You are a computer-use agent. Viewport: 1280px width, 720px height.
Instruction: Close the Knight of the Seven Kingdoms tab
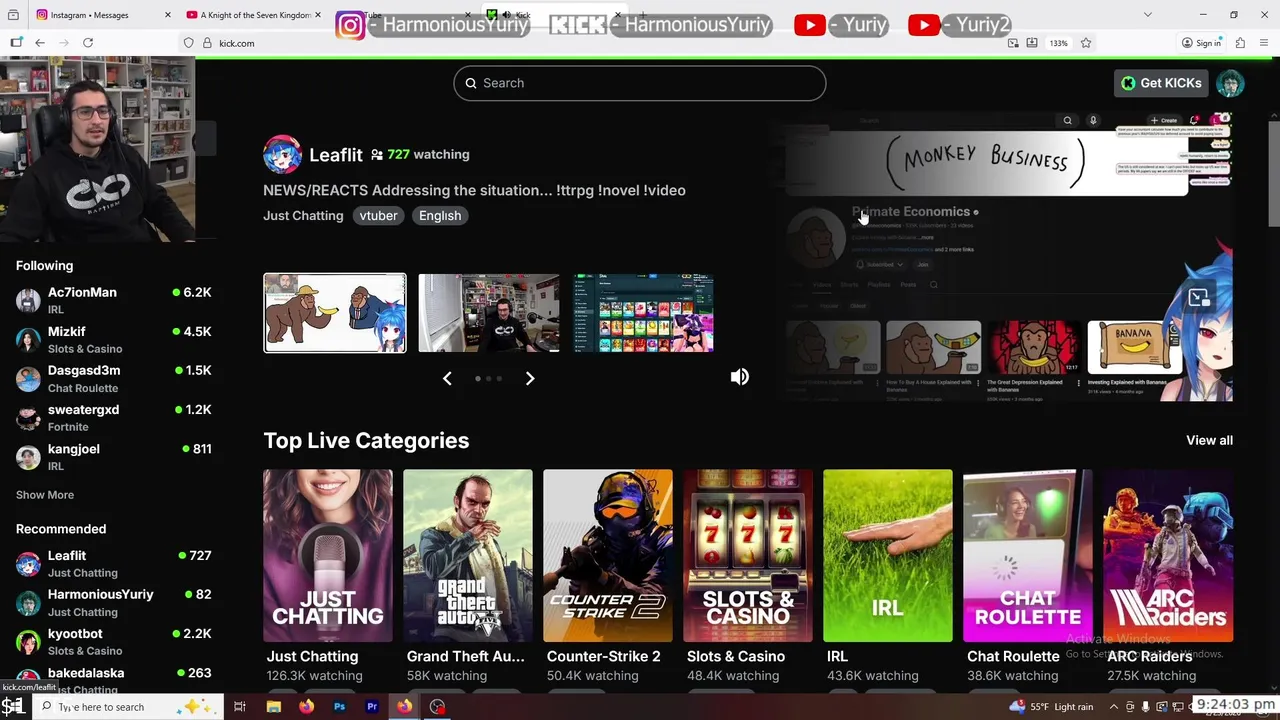coord(317,15)
